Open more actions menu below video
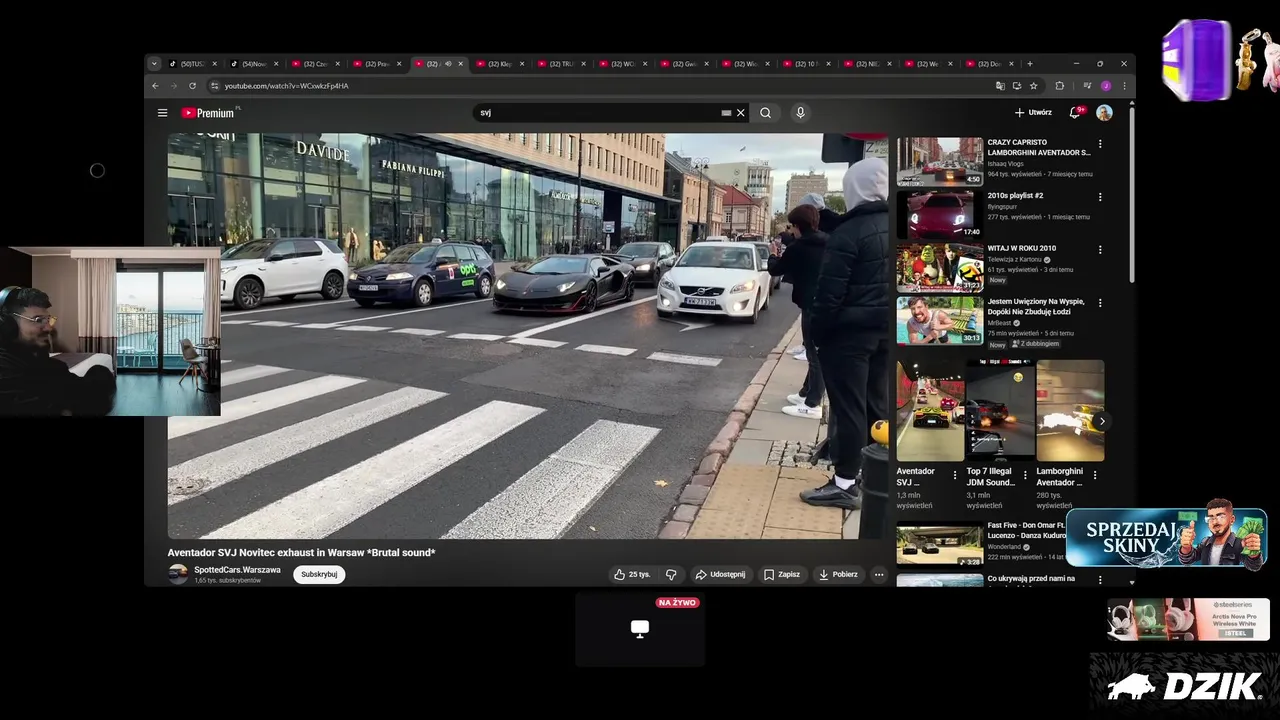The image size is (1280, 720). (x=879, y=574)
